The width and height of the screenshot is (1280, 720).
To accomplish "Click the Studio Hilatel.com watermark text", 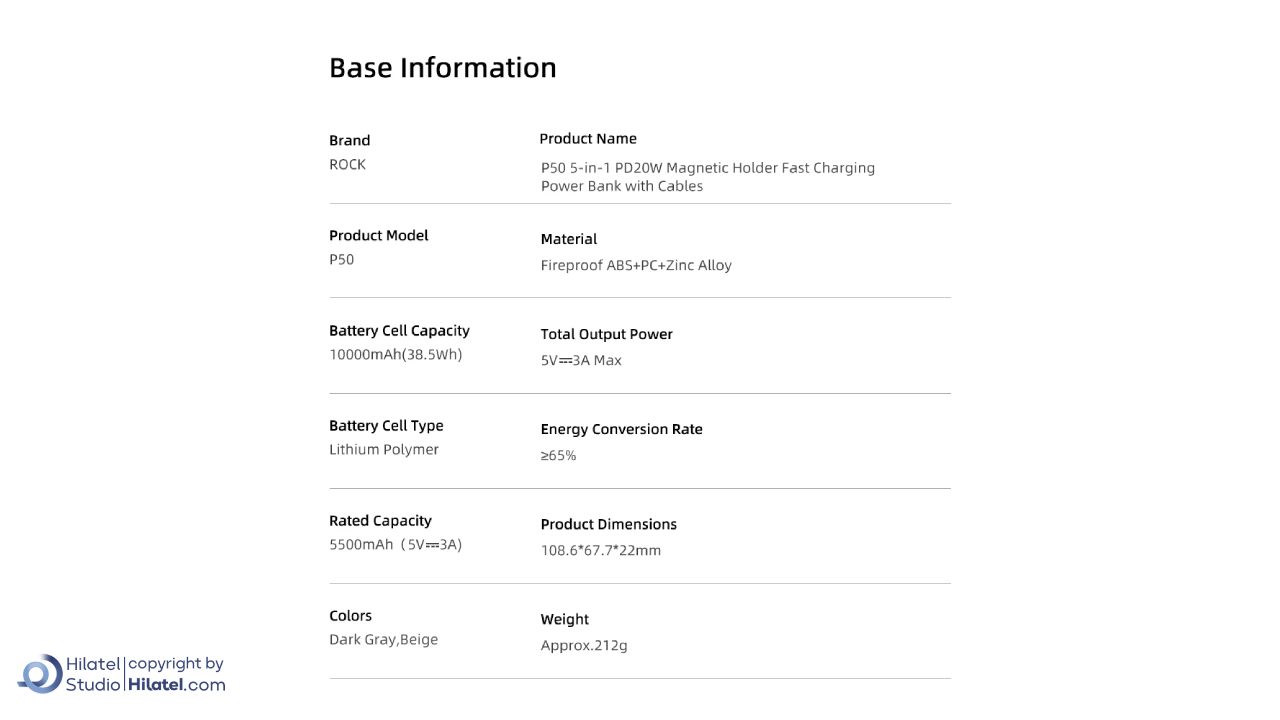I will coord(146,685).
